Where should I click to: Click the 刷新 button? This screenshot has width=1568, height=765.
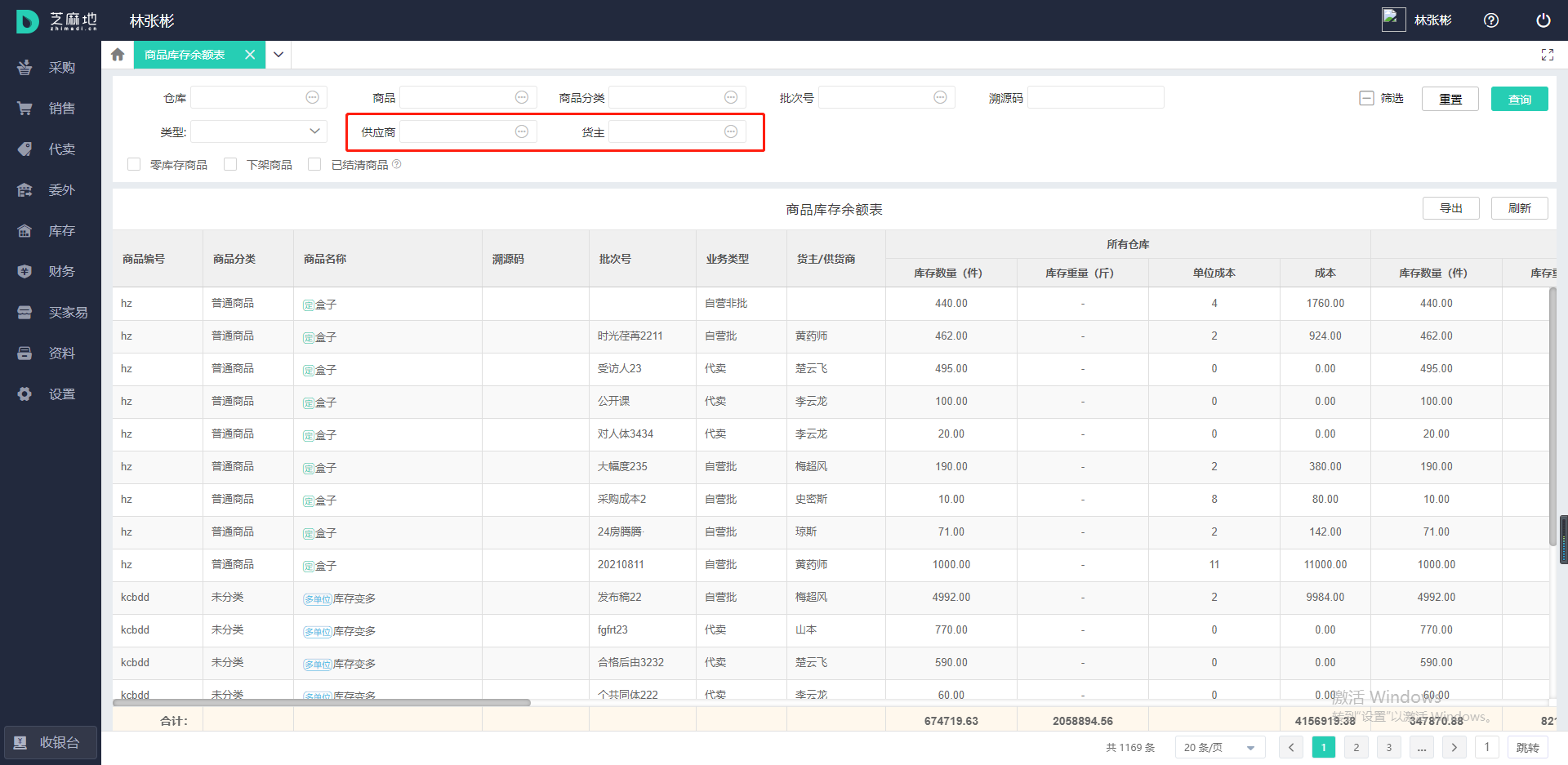tap(1520, 208)
